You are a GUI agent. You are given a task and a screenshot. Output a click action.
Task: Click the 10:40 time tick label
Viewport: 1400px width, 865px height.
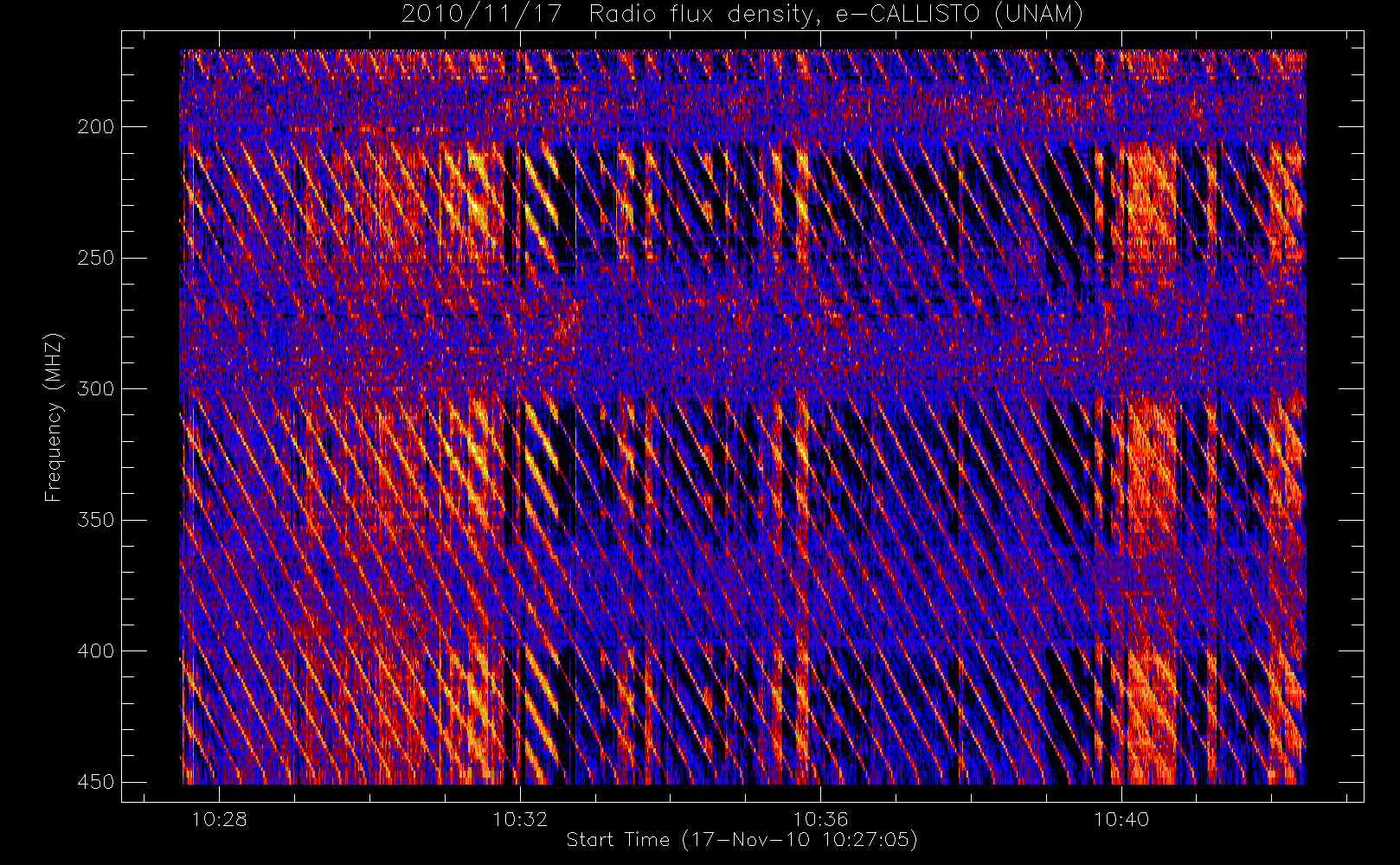(x=1121, y=819)
